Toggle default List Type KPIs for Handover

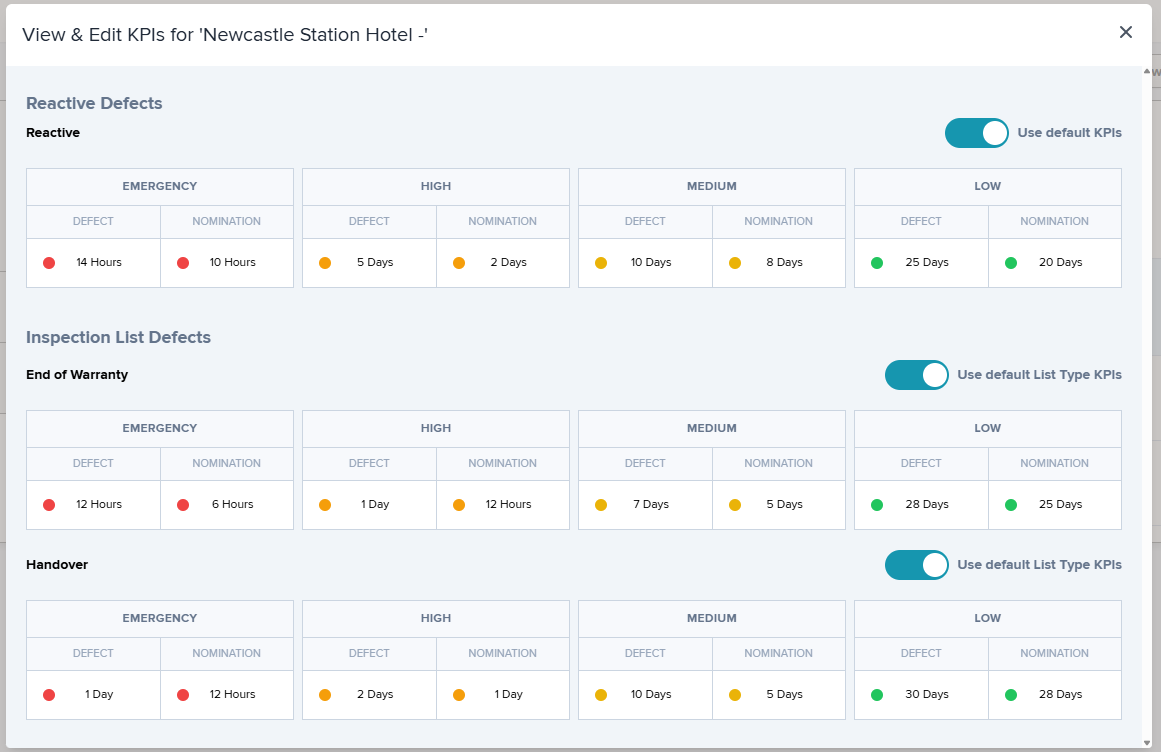coord(916,565)
